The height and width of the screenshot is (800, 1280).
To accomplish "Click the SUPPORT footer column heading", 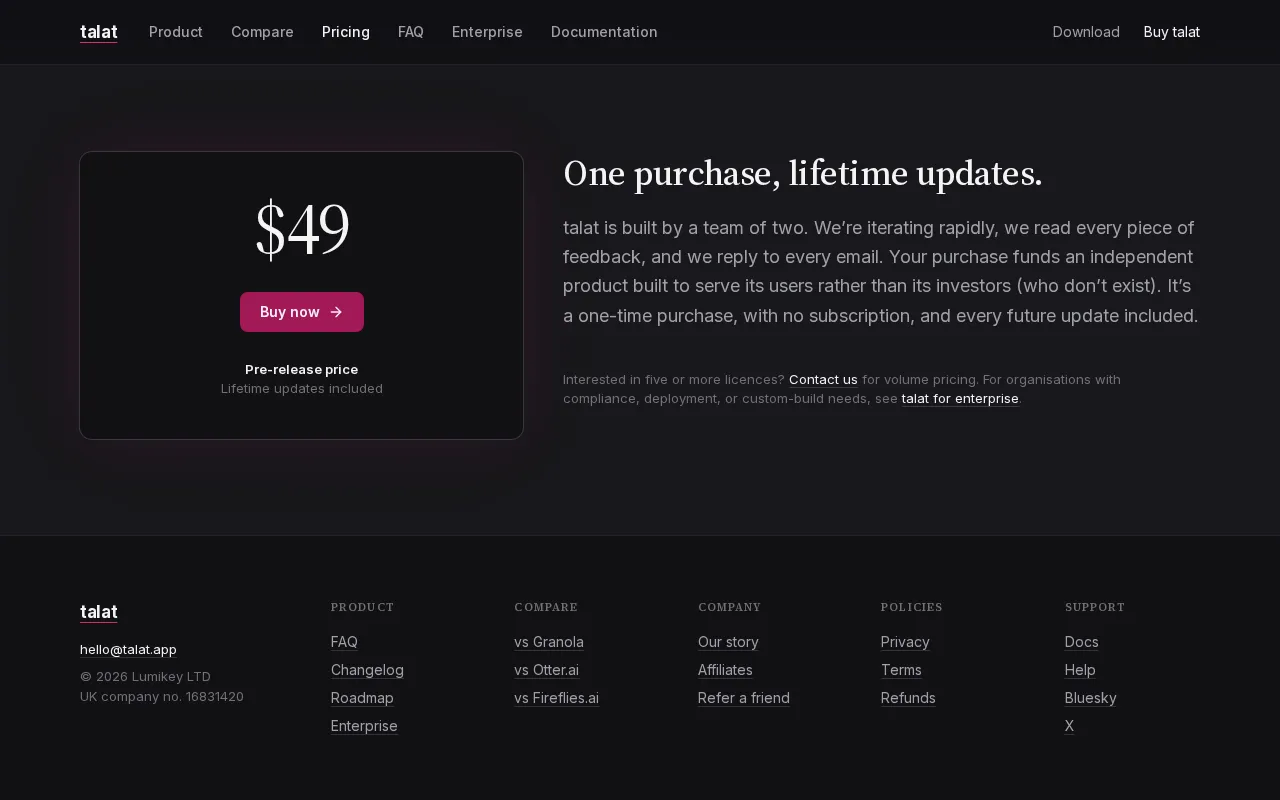I will [1095, 607].
